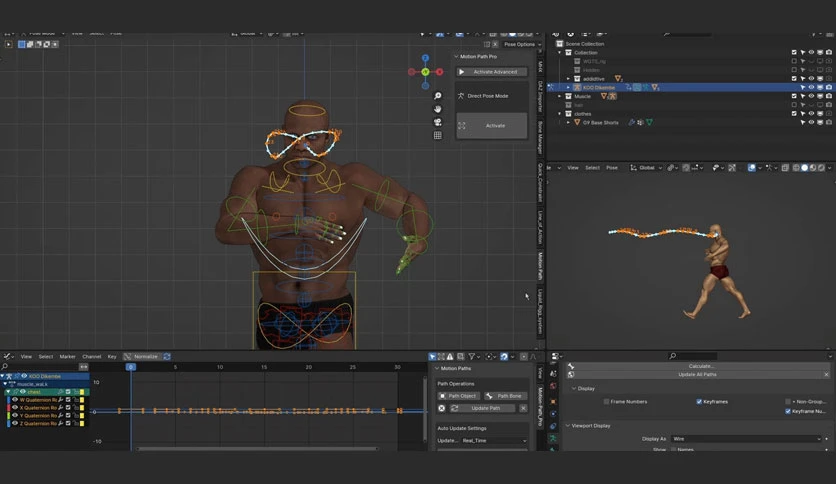Click the zoom magnifier viewport gizmo
This screenshot has width=836, height=484.
click(438, 96)
